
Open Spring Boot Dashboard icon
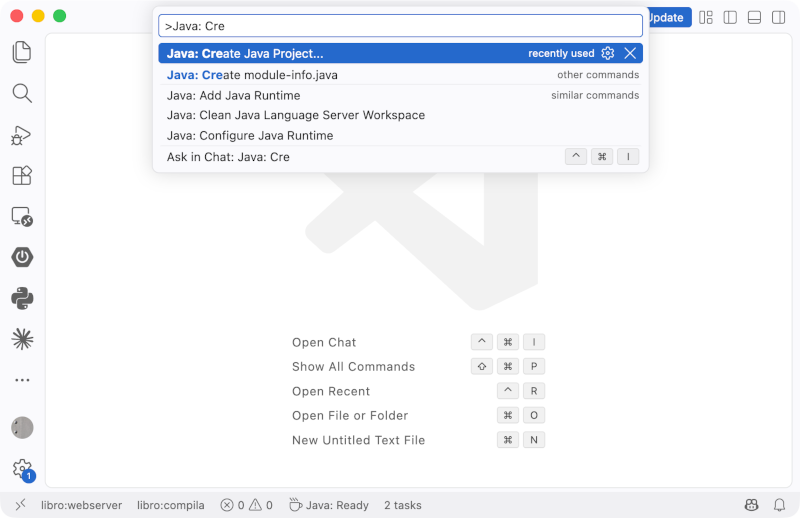tap(22, 257)
